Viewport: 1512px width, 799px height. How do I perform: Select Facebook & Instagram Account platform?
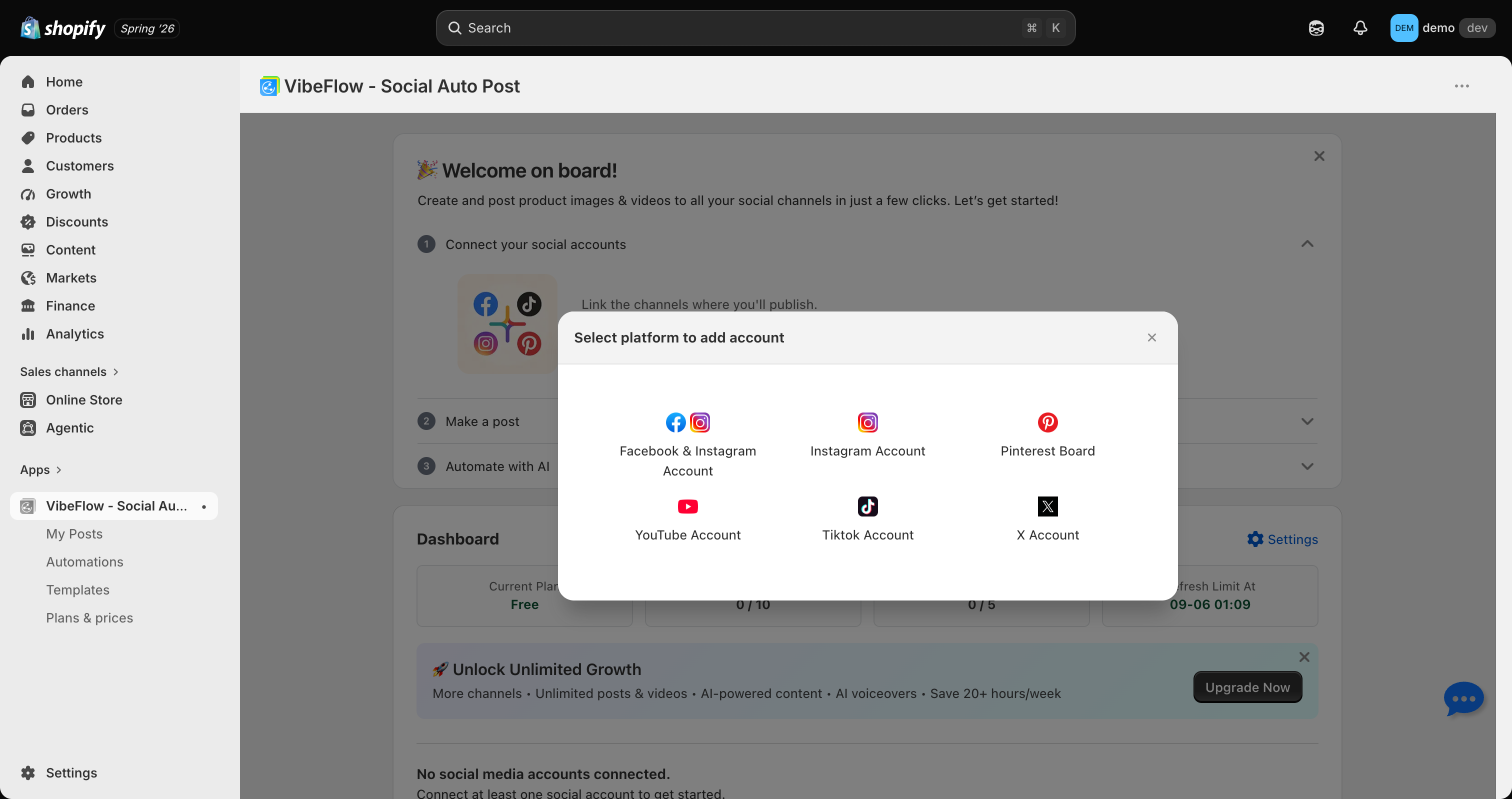[687, 445]
